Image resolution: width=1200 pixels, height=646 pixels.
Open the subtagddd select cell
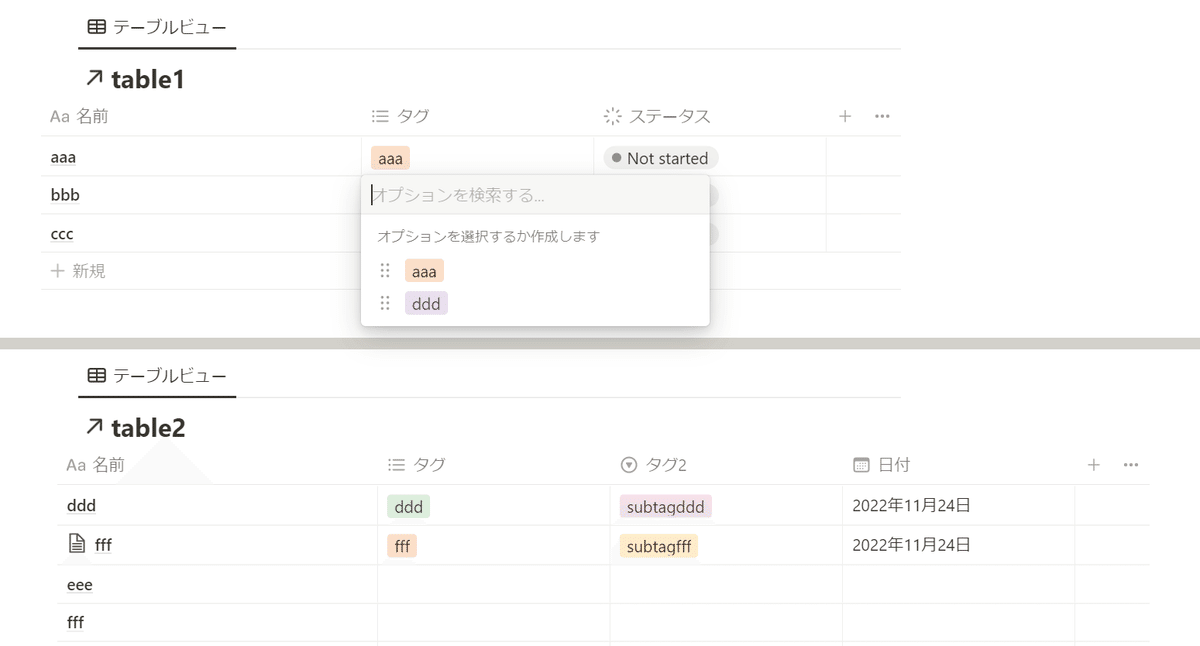click(x=665, y=507)
